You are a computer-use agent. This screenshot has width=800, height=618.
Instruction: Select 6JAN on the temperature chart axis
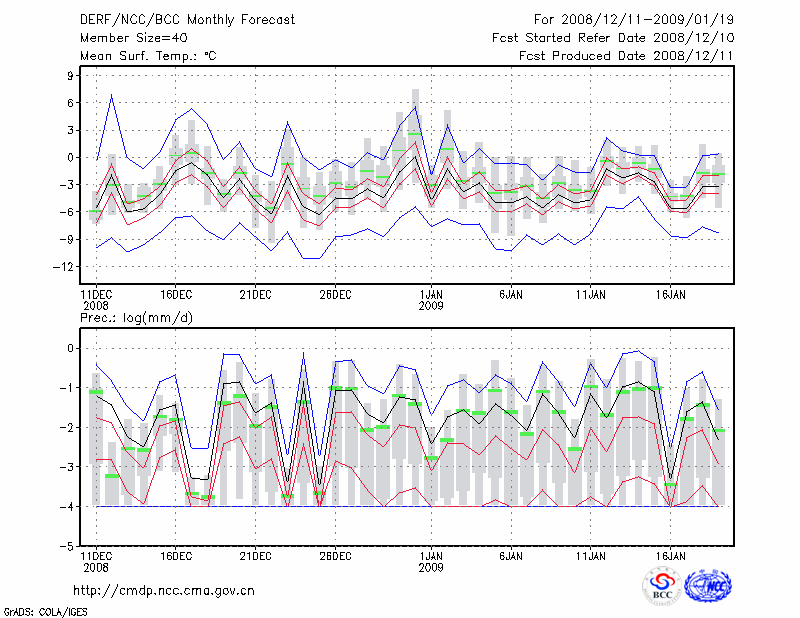coord(511,294)
